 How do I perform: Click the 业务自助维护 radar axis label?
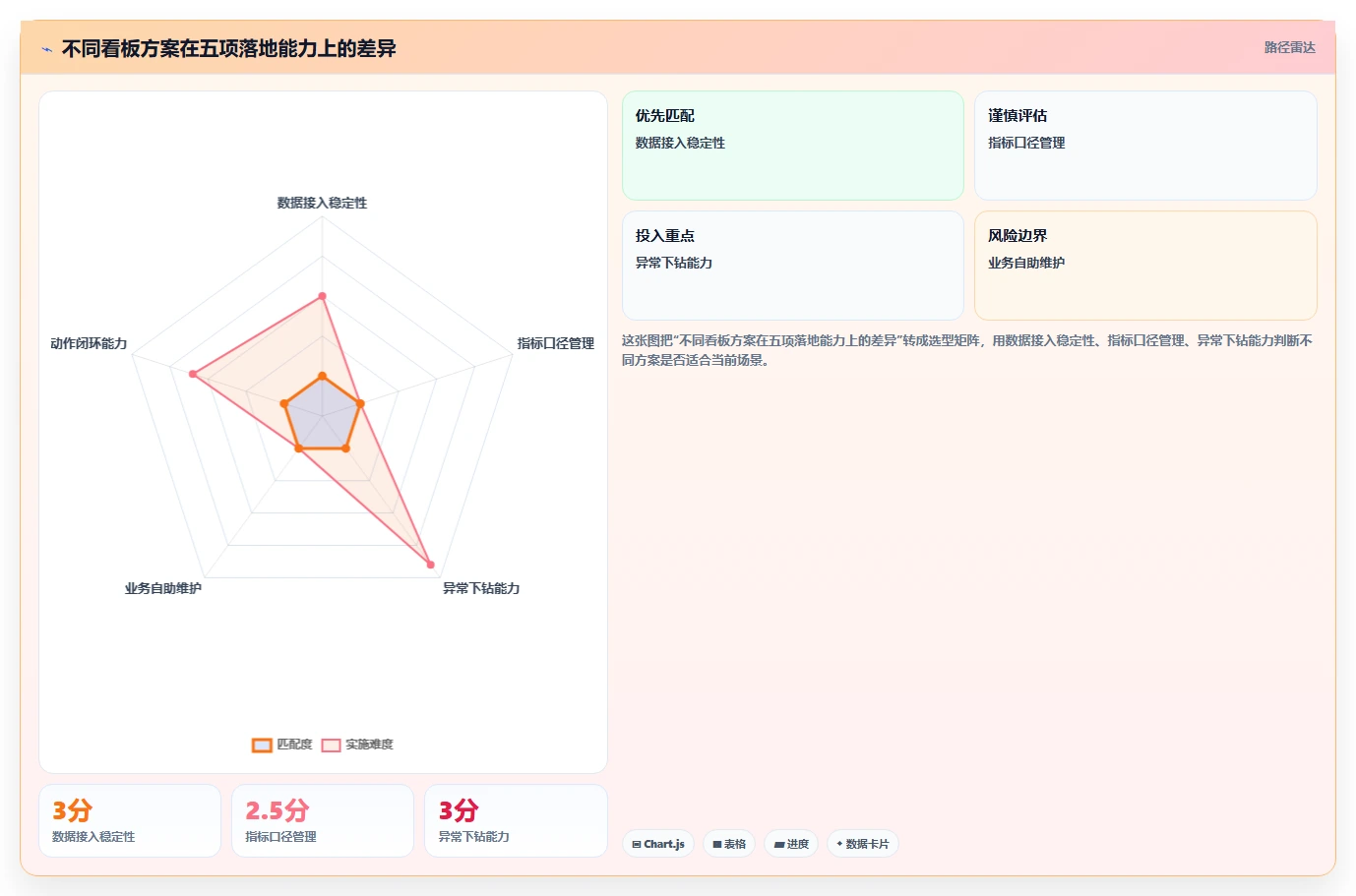click(x=163, y=588)
